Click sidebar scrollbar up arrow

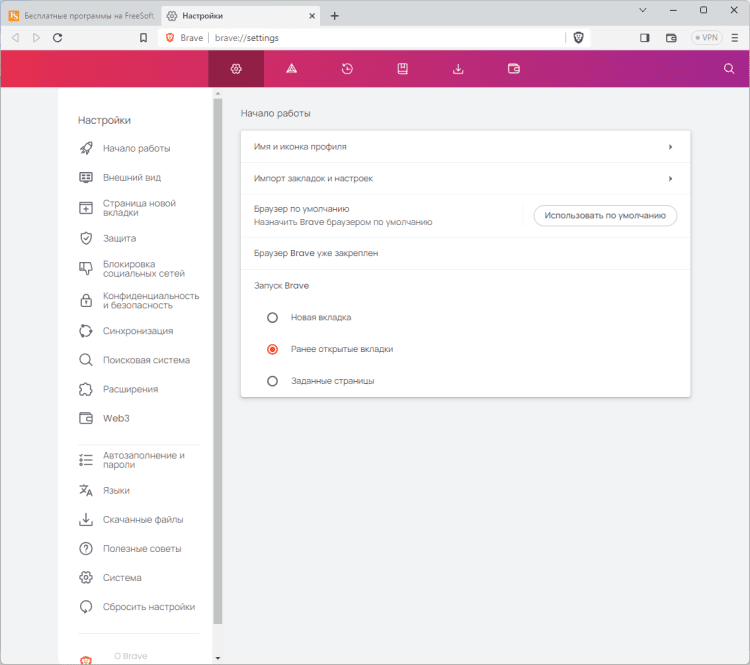(218, 94)
